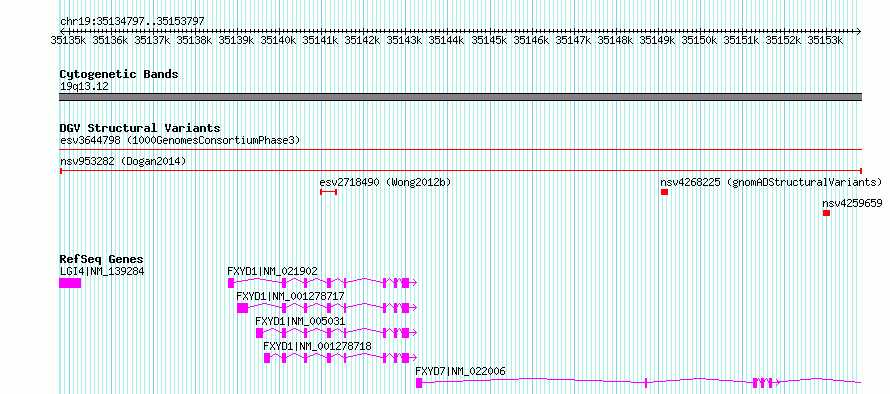Click the esv2718490 (Wong2012b) label
Viewport: 890px width, 394px height.
click(385, 182)
